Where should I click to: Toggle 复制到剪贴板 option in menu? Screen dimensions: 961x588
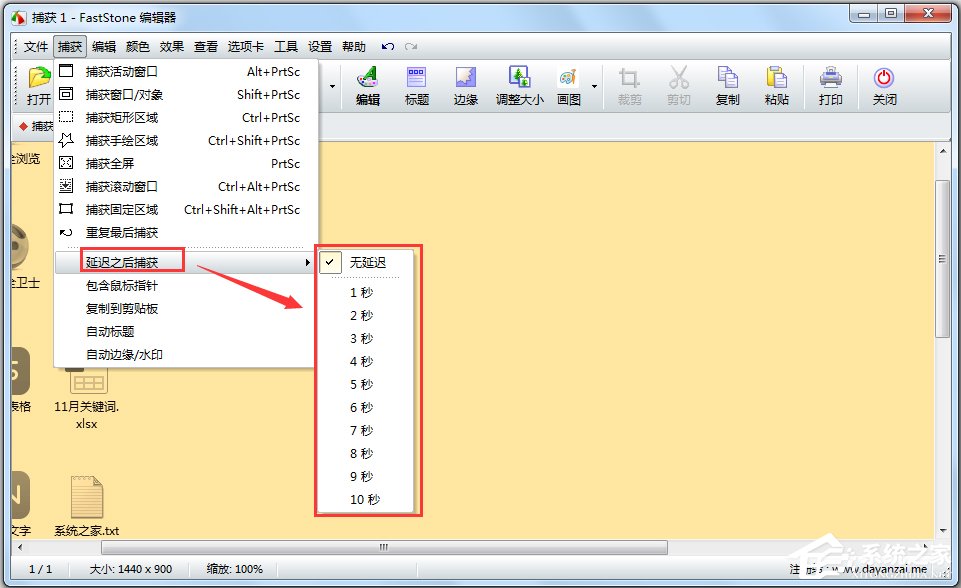122,309
